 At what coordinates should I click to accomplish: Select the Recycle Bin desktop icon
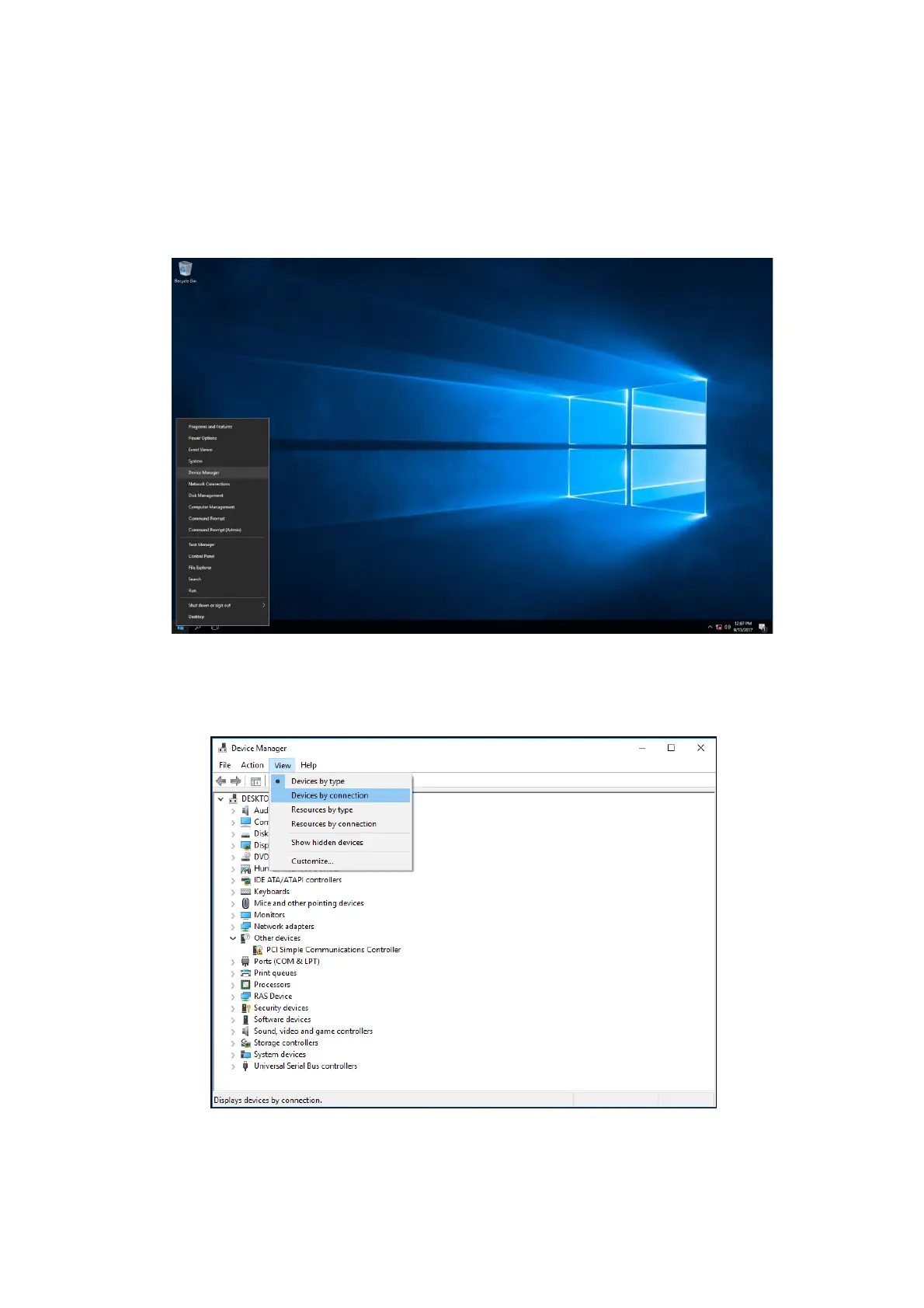point(185,272)
